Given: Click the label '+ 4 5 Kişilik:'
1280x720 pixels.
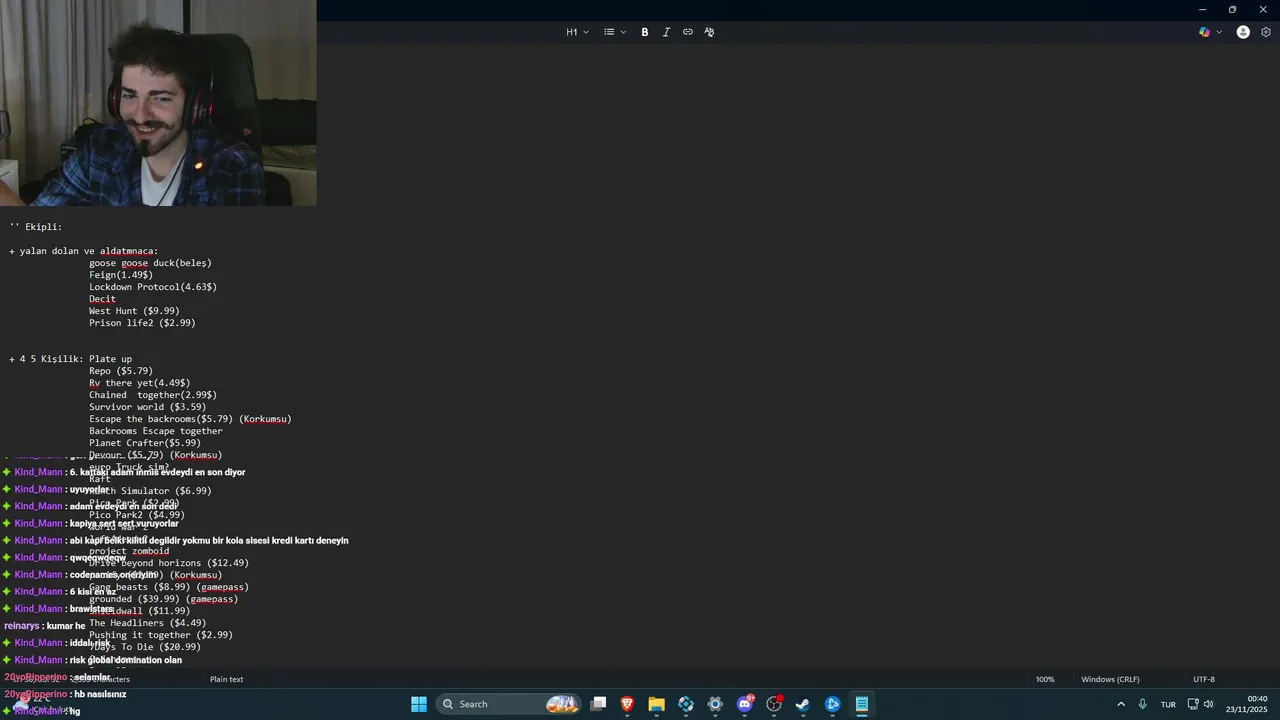Looking at the screenshot, I should coord(46,359).
